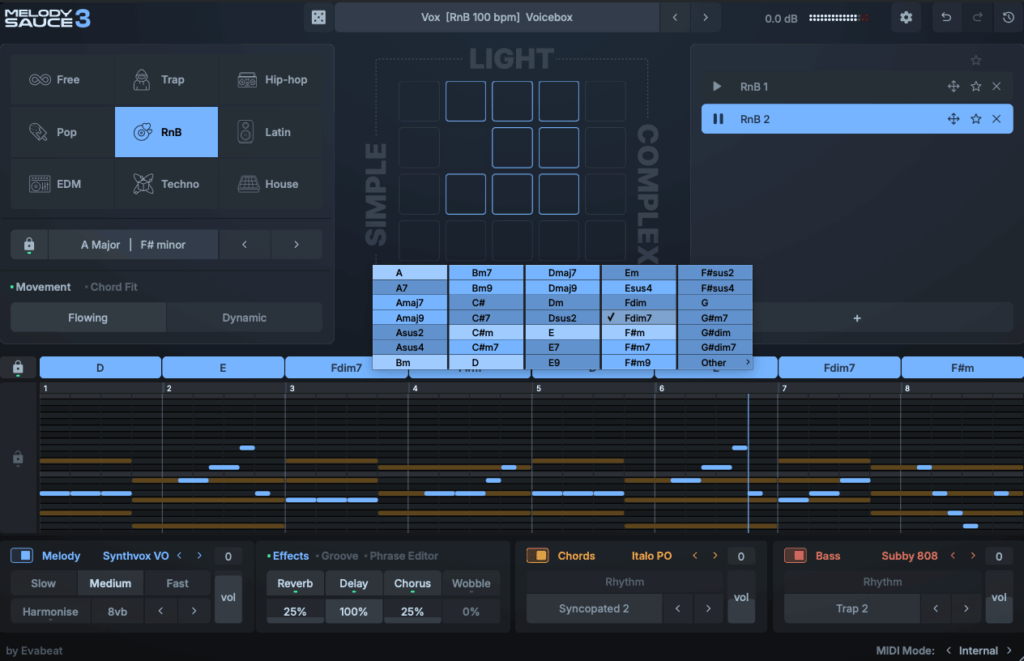Toggle the Melody track on/off square
The height and width of the screenshot is (661, 1024).
click(x=22, y=555)
